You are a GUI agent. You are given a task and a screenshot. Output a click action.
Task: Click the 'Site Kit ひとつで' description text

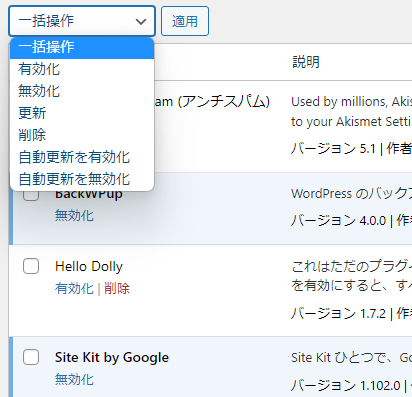click(352, 357)
